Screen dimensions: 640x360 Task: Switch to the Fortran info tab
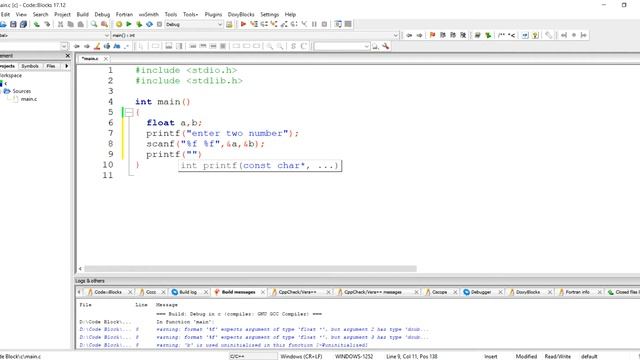coord(577,292)
